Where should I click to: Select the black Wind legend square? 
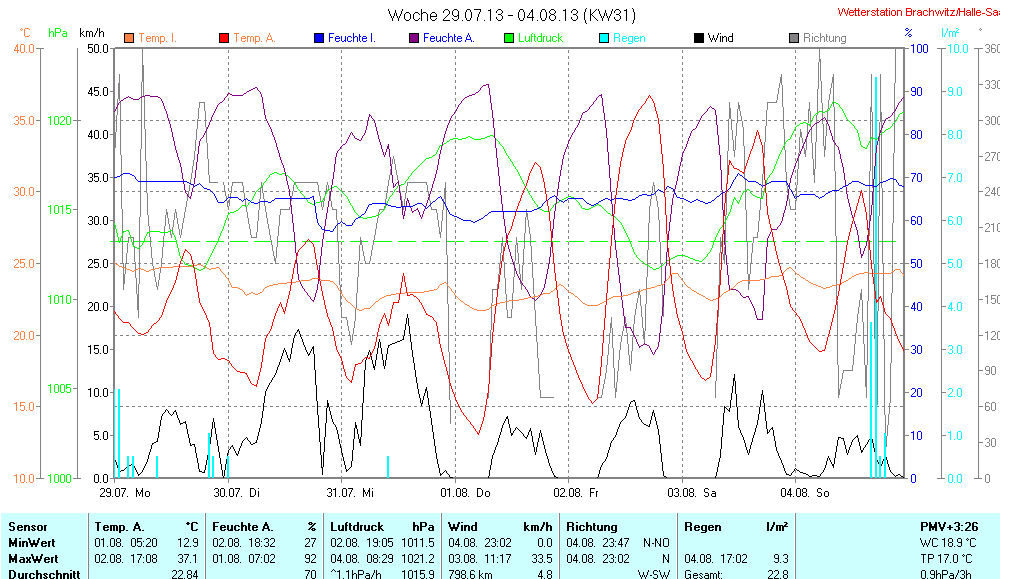point(699,38)
